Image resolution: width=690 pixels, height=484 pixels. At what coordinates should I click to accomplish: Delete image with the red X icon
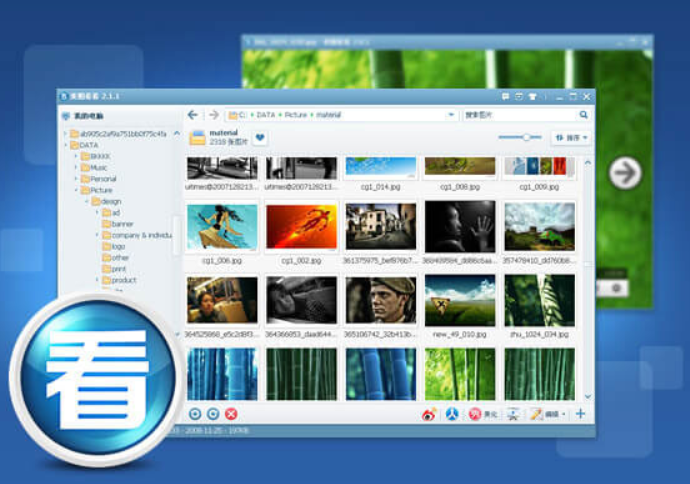click(x=231, y=414)
